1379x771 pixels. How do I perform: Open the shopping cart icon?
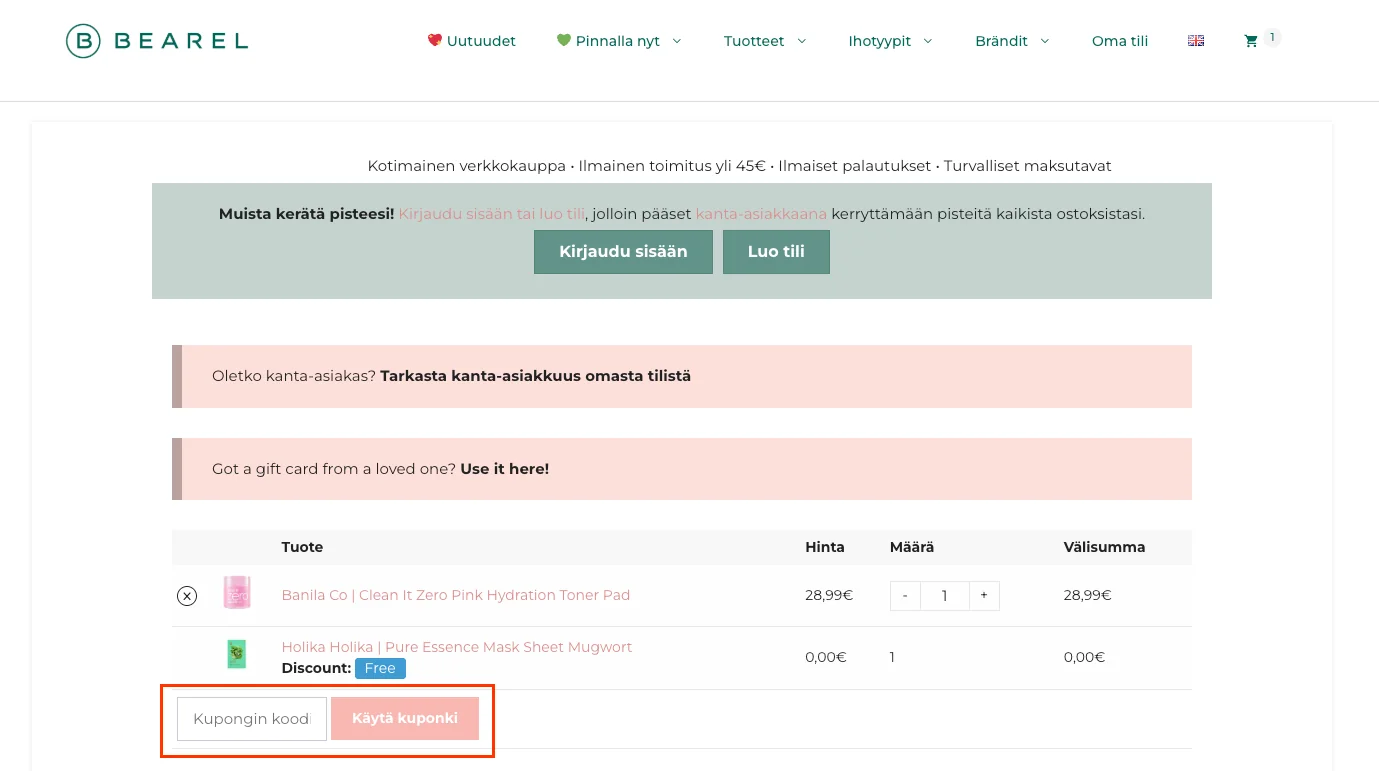tap(1251, 41)
